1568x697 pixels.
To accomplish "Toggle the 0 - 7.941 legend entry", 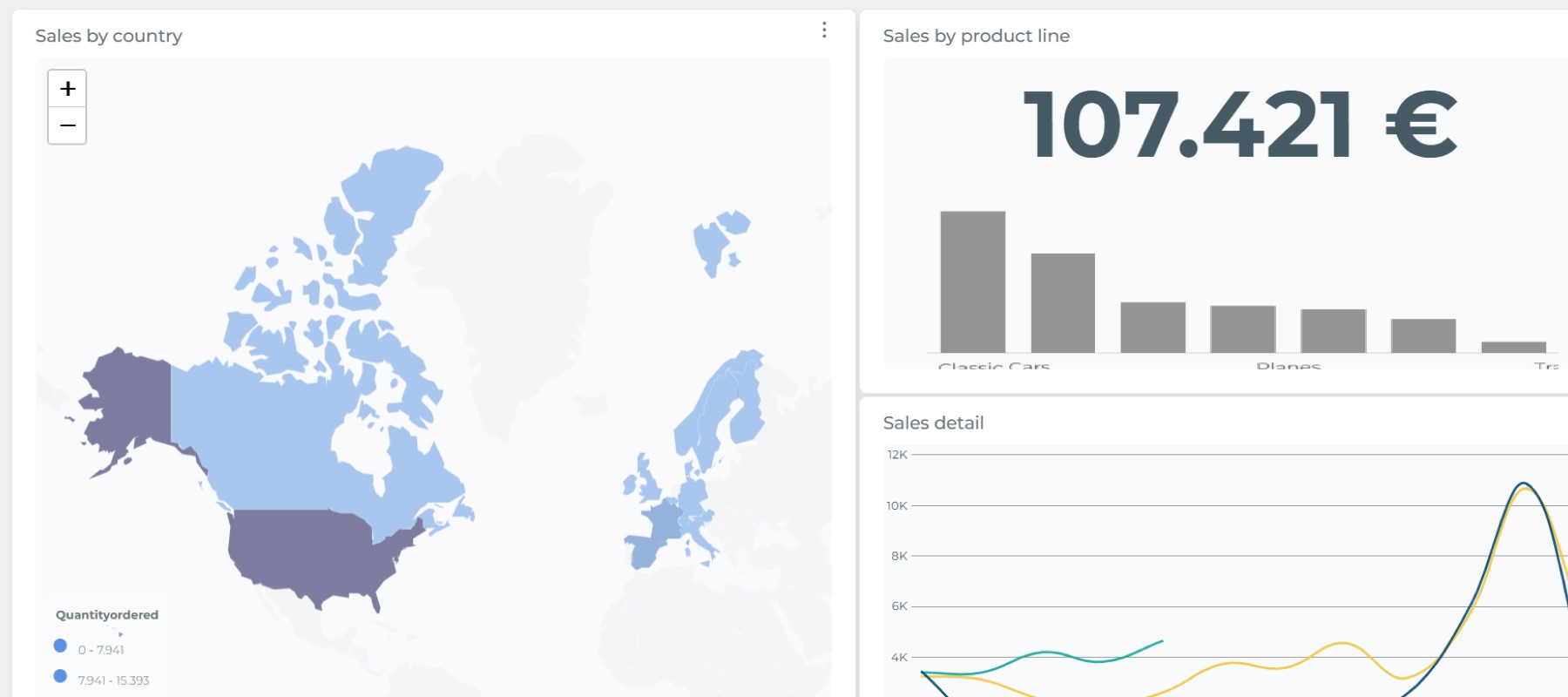I will (x=61, y=646).
